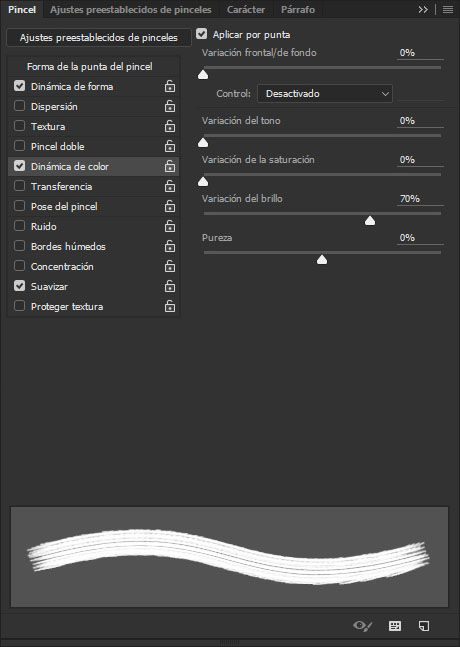Open the Control dropdown set to Desactivado
Screen dimensions: 460x647
pos(325,94)
